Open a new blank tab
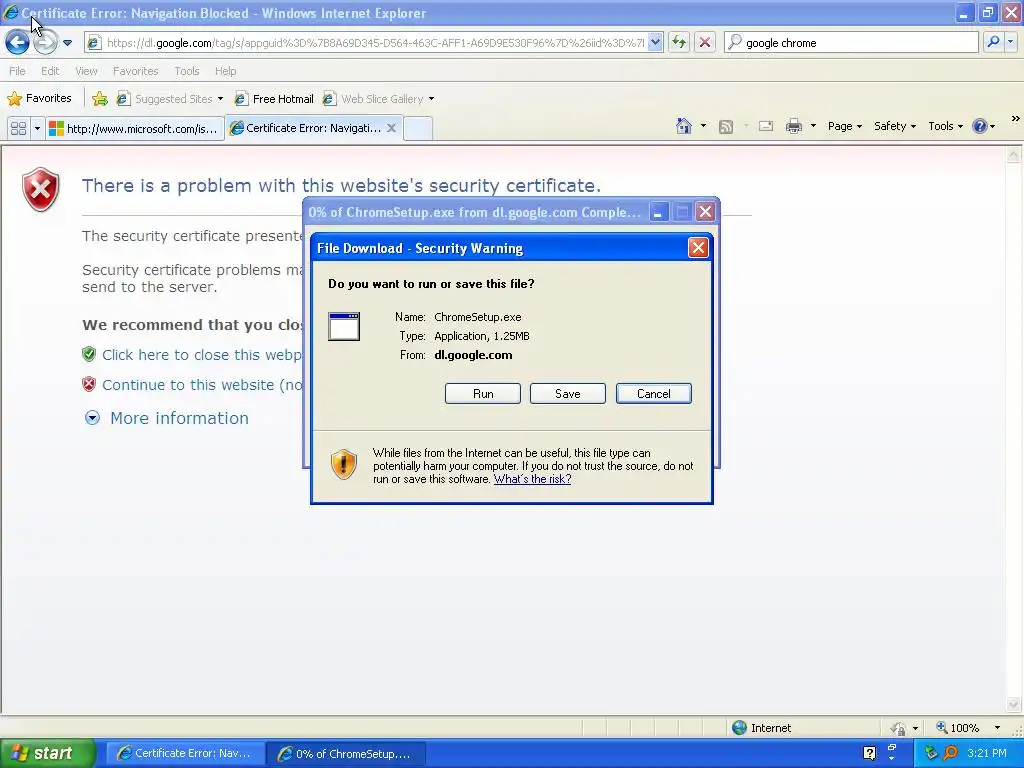 tap(418, 129)
